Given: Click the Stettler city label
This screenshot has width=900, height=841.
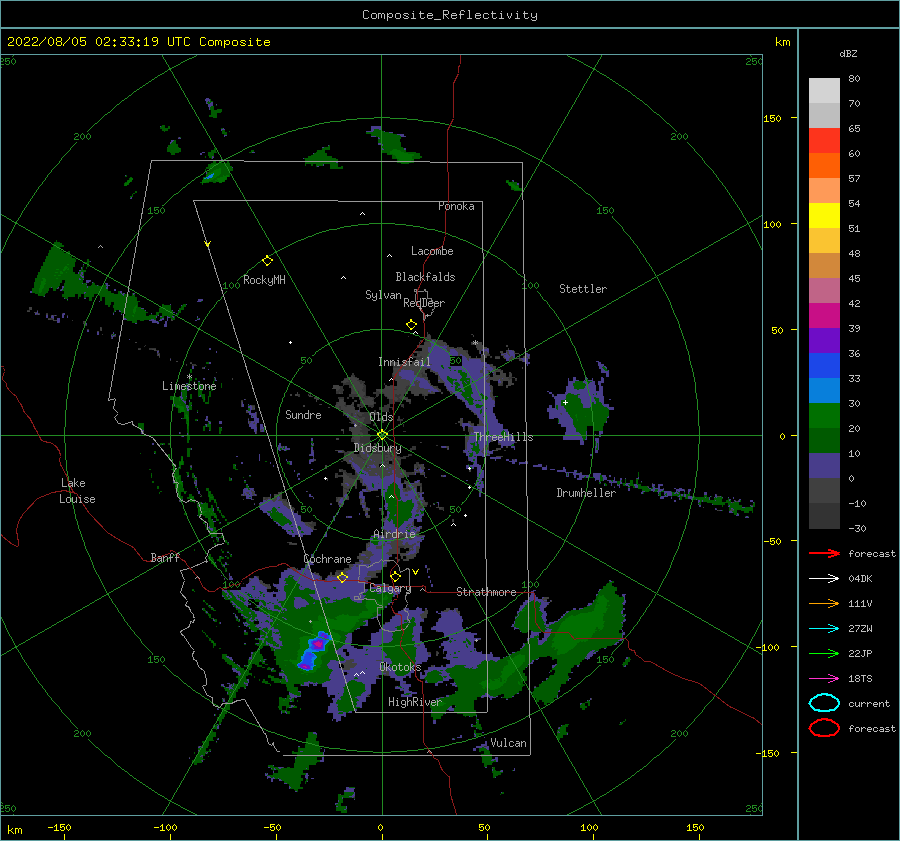Looking at the screenshot, I should (x=583, y=289).
